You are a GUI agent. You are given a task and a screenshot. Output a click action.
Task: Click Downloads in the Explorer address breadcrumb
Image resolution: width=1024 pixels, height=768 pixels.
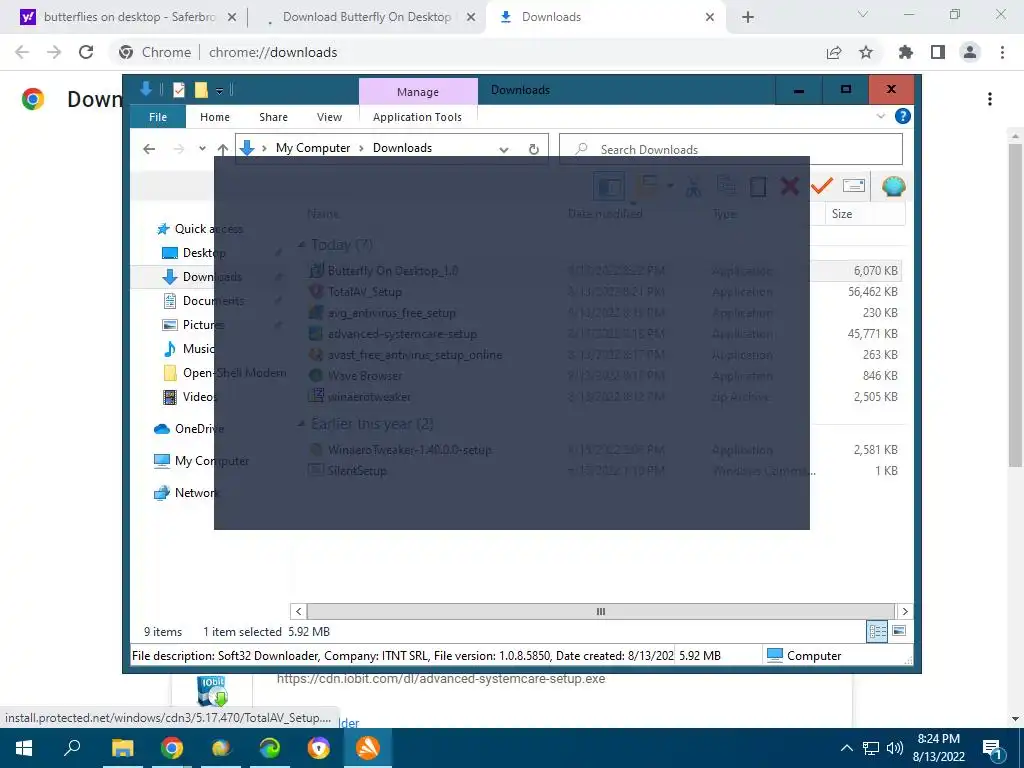tap(402, 148)
